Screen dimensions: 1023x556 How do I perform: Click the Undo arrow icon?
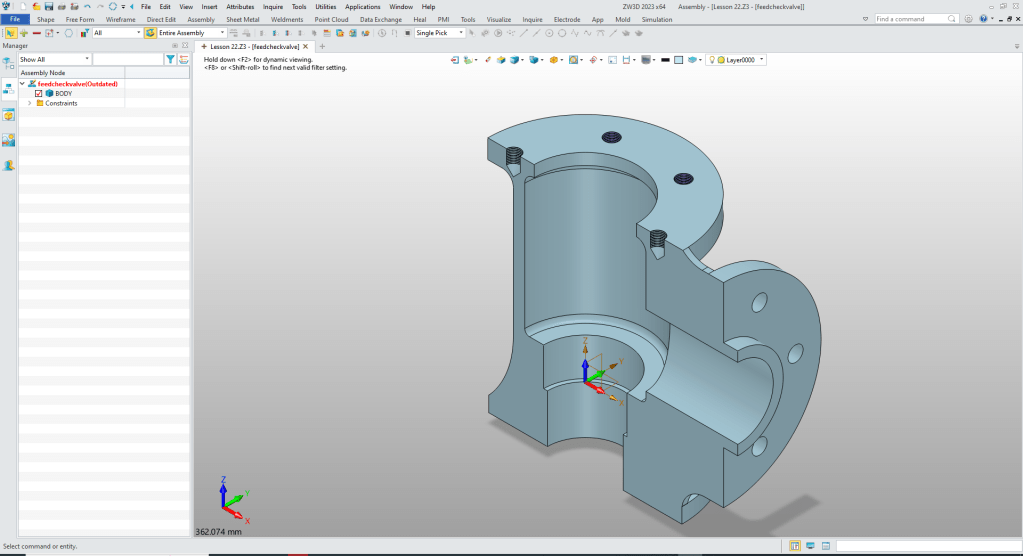pos(87,6)
